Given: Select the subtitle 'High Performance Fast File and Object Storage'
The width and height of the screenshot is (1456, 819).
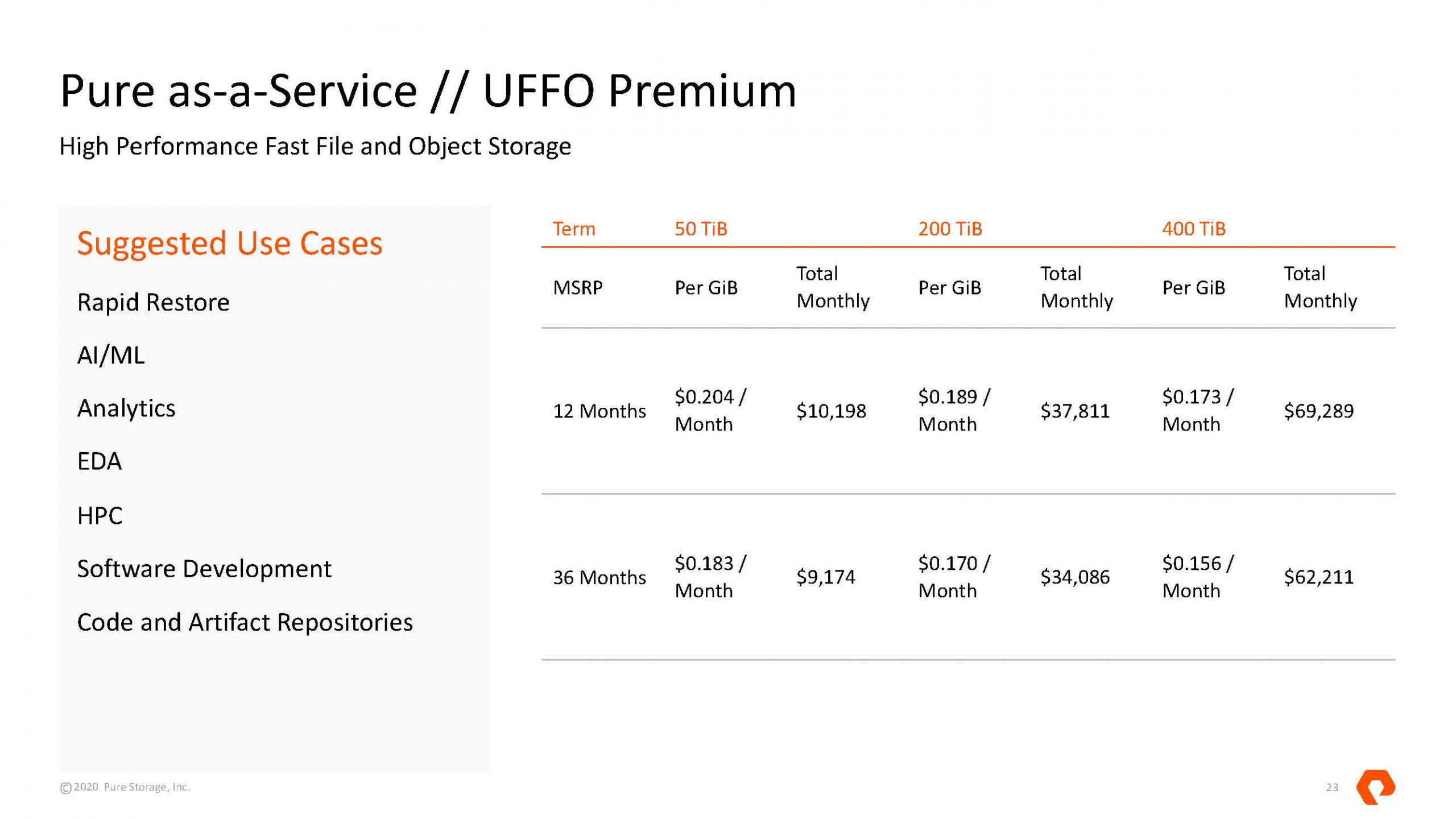Looking at the screenshot, I should (x=315, y=146).
